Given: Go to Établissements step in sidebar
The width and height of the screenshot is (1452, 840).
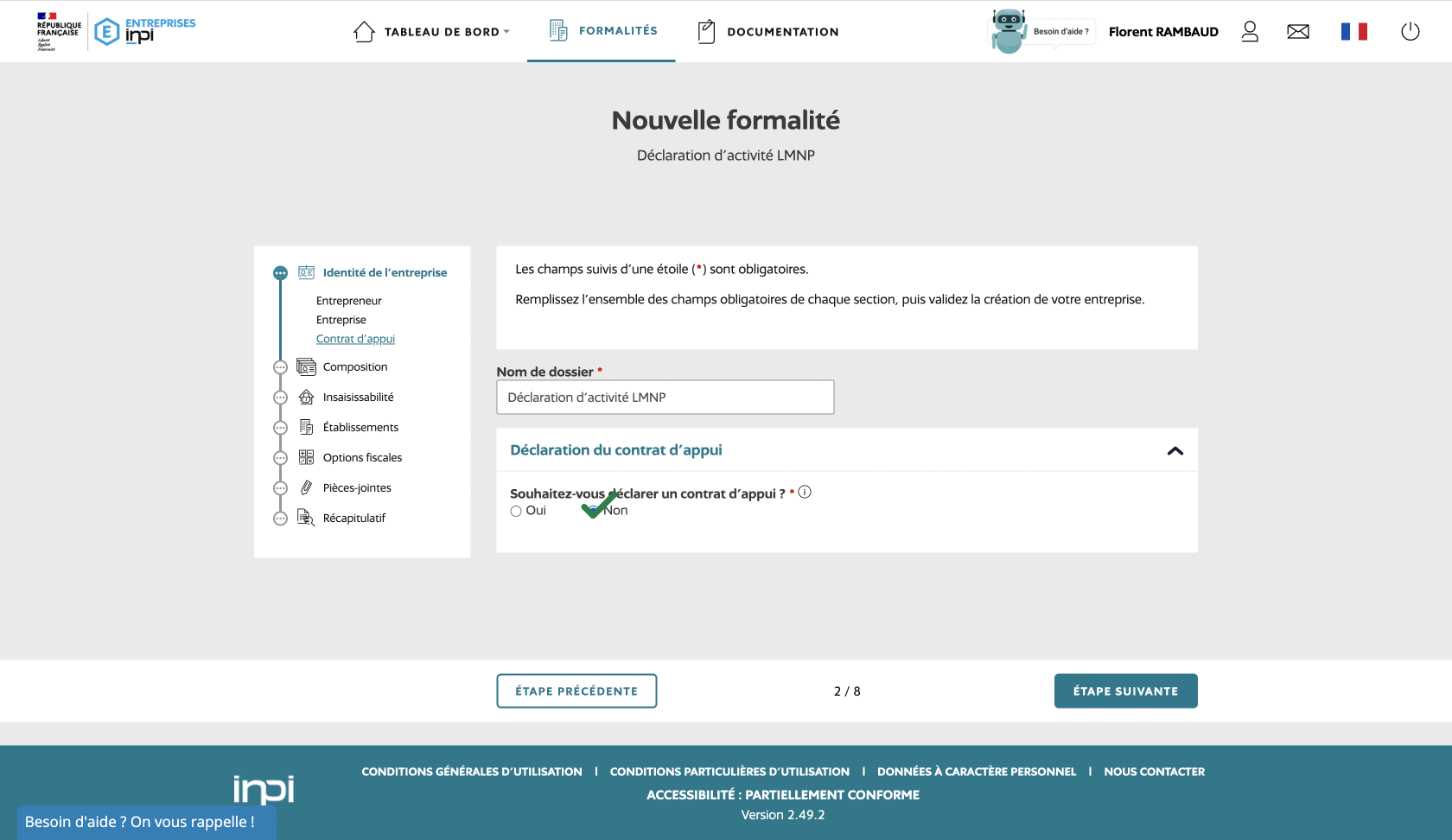Looking at the screenshot, I should click(x=360, y=428).
